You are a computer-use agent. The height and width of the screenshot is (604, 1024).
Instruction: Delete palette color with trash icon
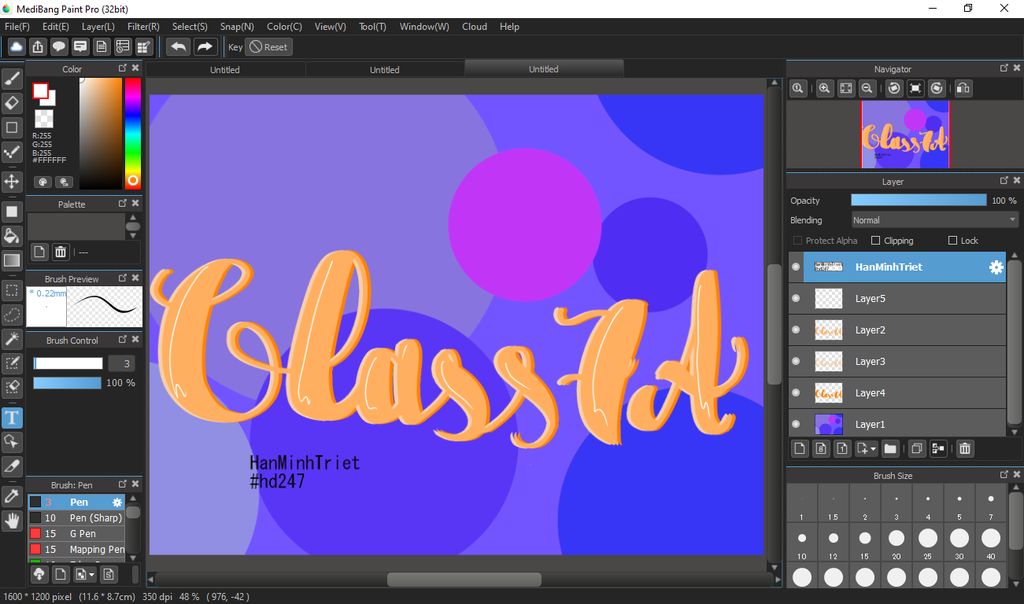[x=61, y=251]
